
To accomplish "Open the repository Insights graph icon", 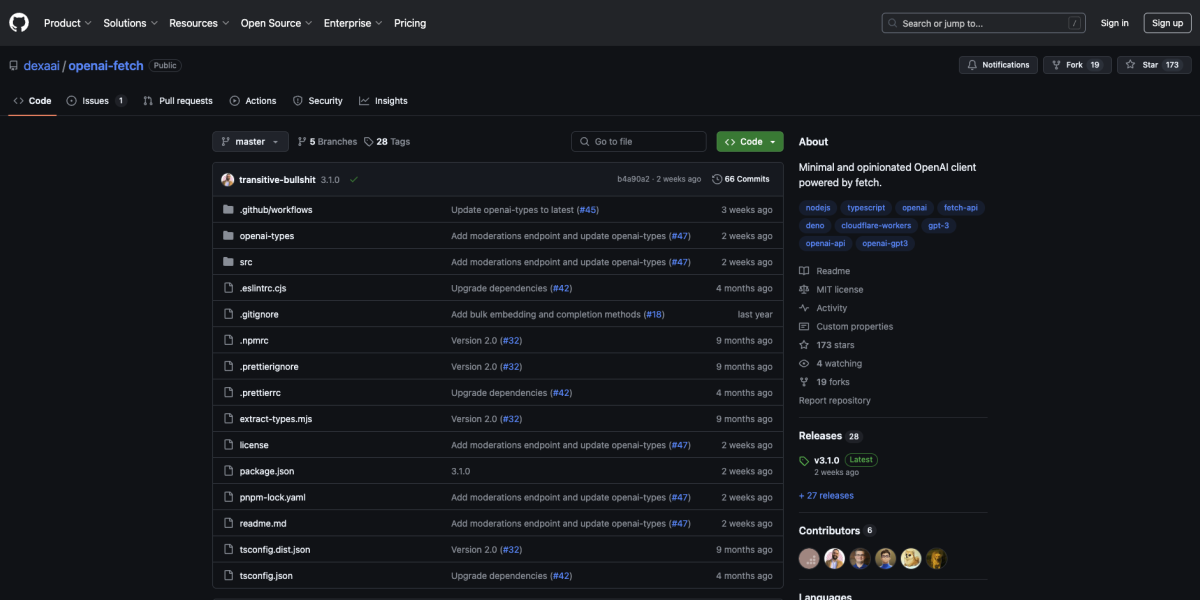I will click(362, 100).
